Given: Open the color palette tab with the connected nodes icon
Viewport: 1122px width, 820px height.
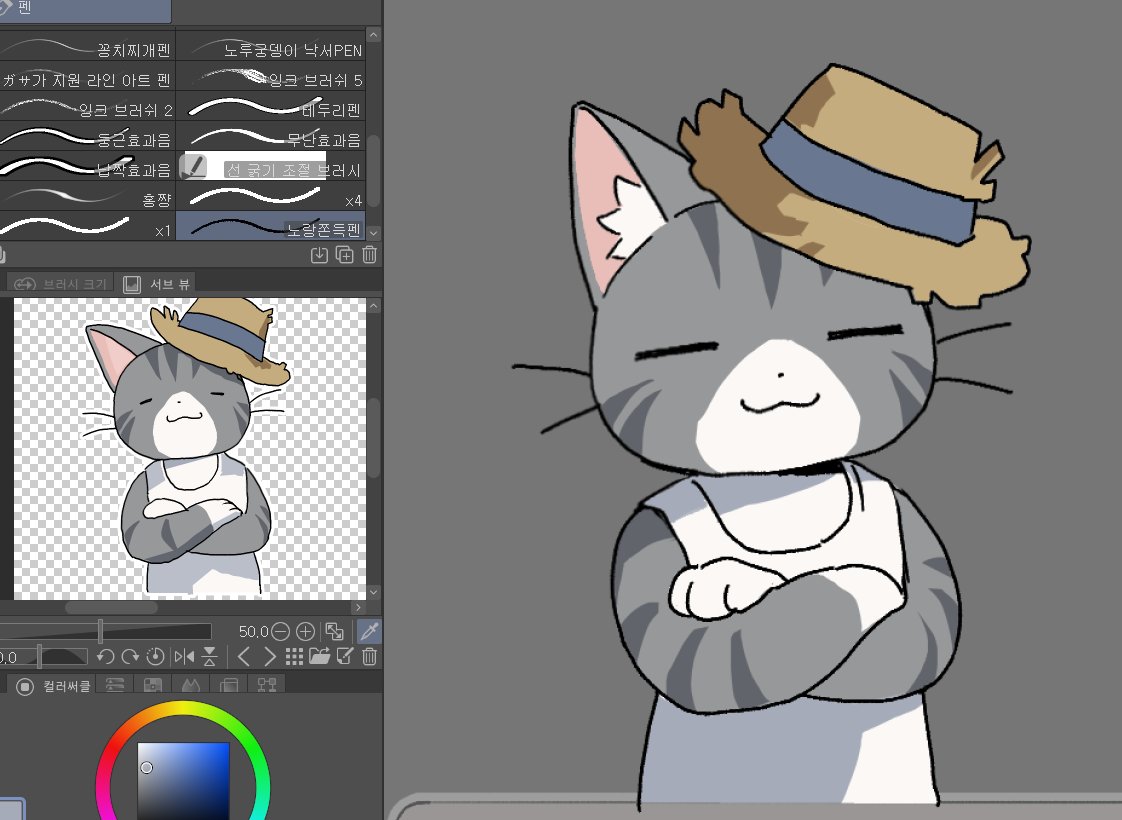Looking at the screenshot, I should click(x=267, y=685).
